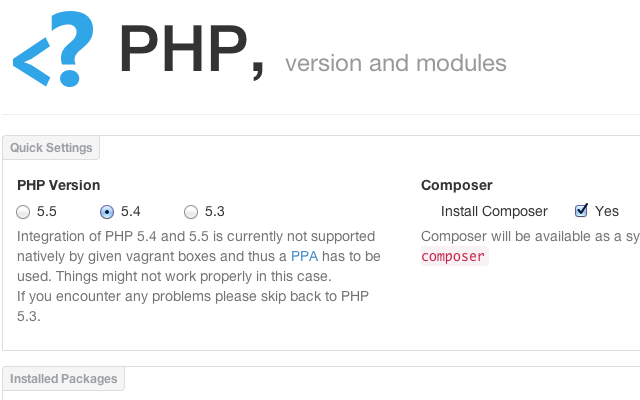Click the PHP Version heading
This screenshot has width=640, height=400.
pyautogui.click(x=59, y=185)
